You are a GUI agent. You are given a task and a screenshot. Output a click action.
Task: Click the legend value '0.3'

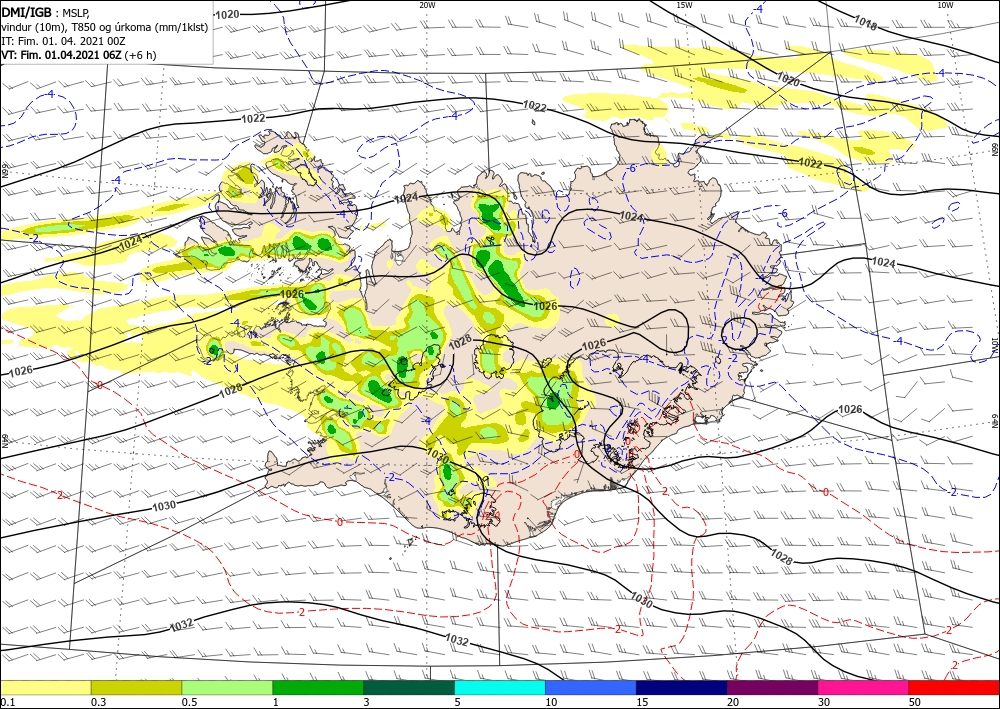pyautogui.click(x=98, y=702)
